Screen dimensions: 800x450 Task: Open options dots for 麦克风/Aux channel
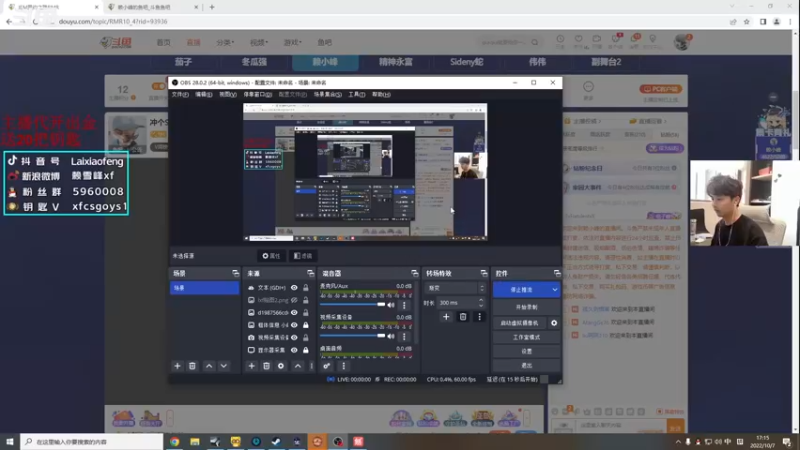[404, 305]
